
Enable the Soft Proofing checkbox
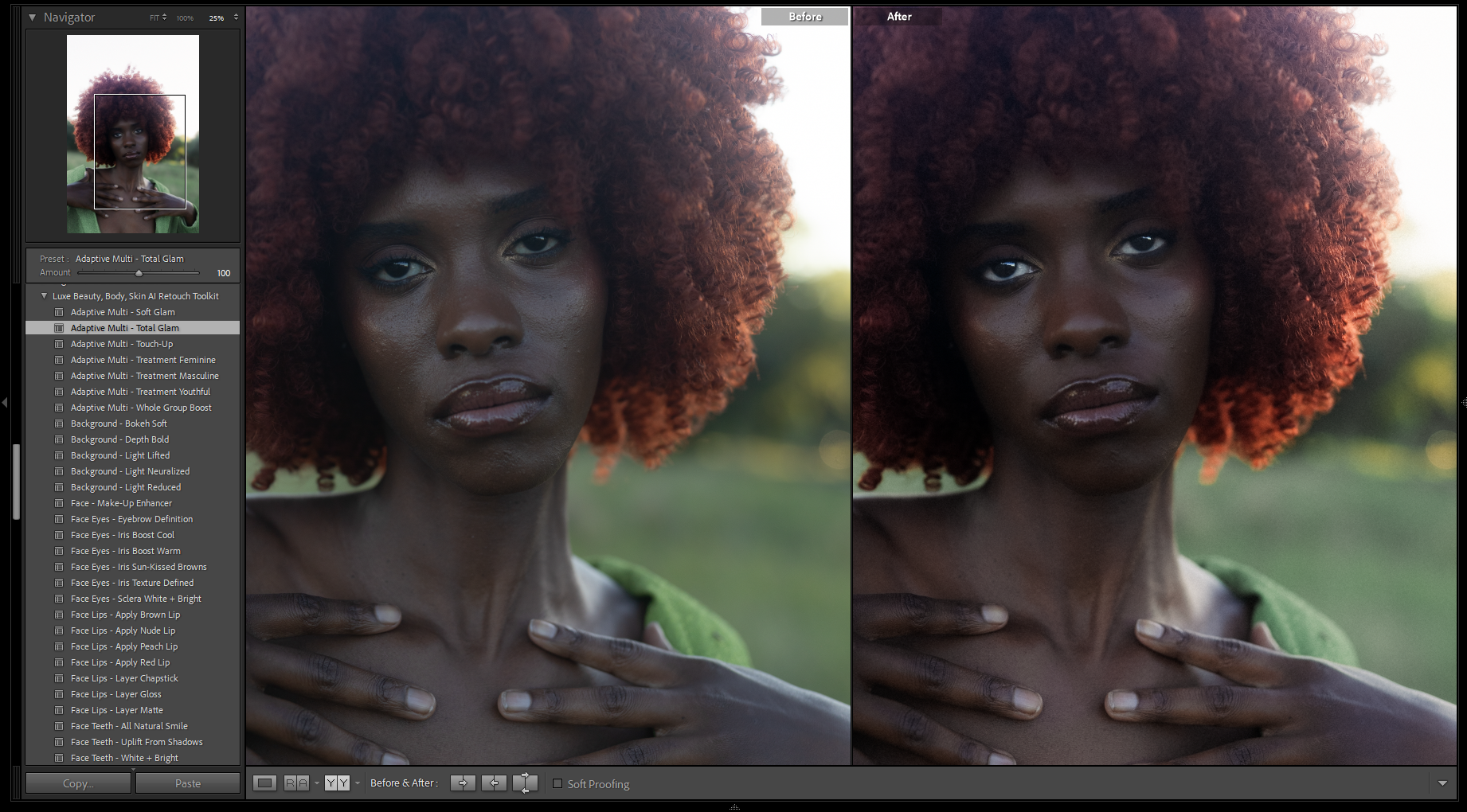[x=557, y=784]
